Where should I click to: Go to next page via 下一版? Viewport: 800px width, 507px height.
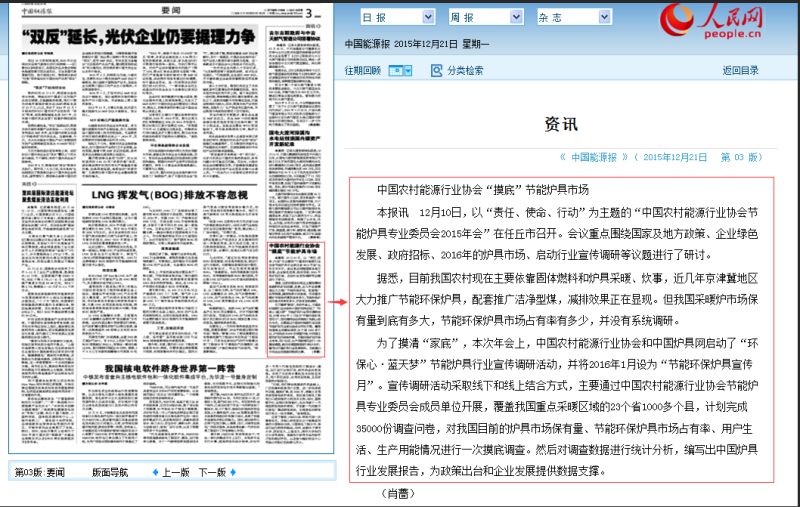click(211, 472)
